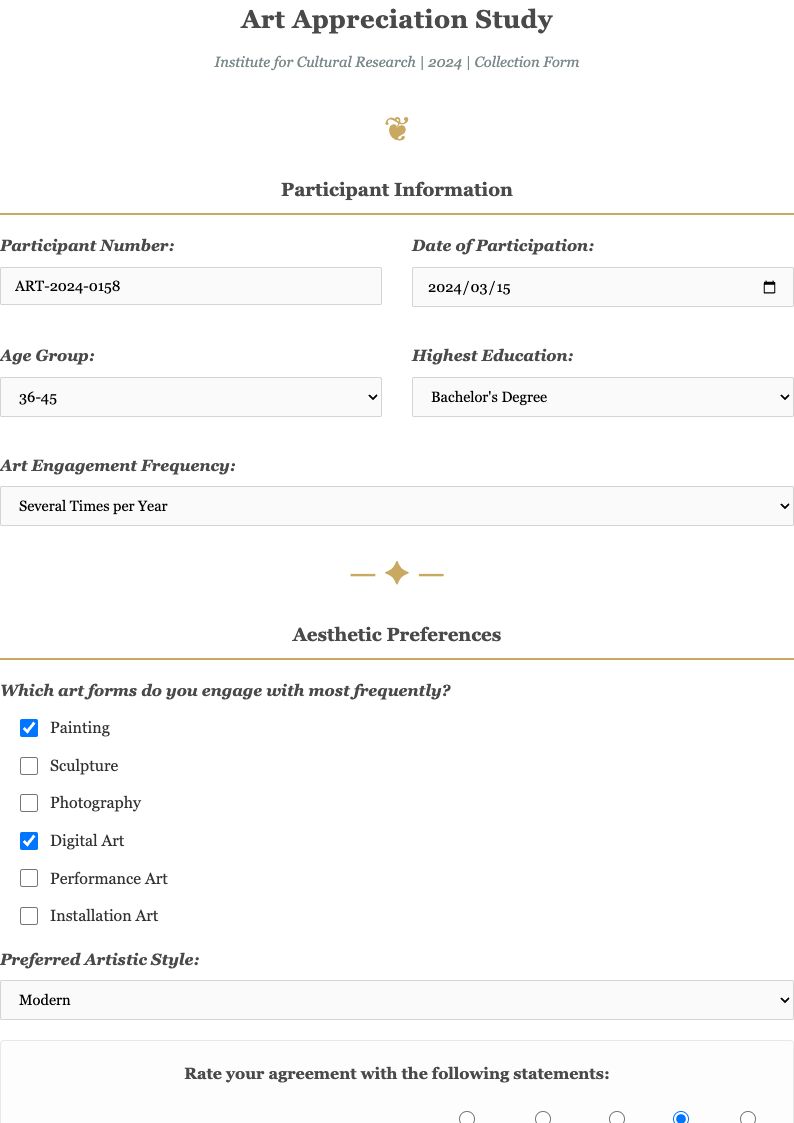The image size is (794, 1123).
Task: Open the date picker calendar icon
Action: tap(769, 286)
